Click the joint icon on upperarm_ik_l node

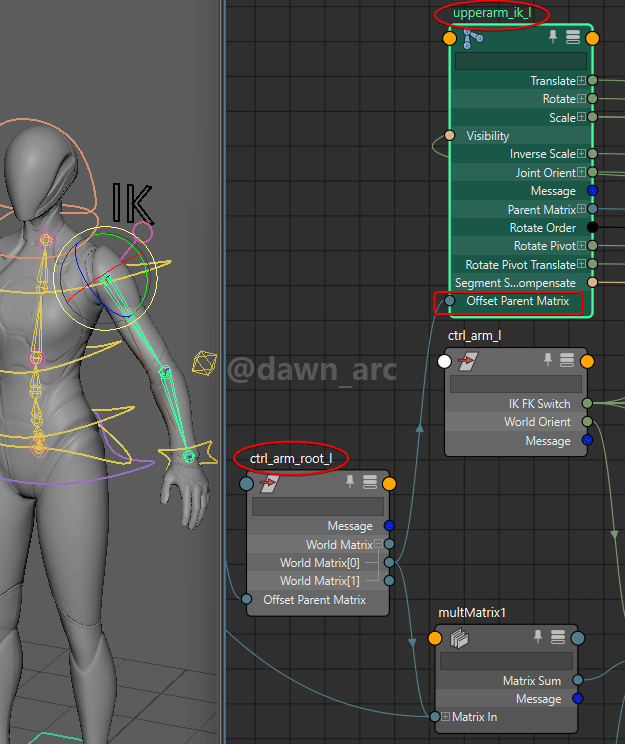[x=473, y=38]
